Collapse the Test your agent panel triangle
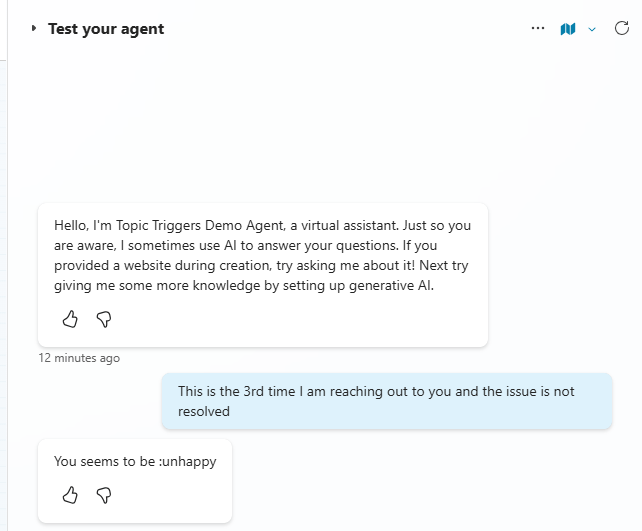The image size is (642, 531). [34, 29]
